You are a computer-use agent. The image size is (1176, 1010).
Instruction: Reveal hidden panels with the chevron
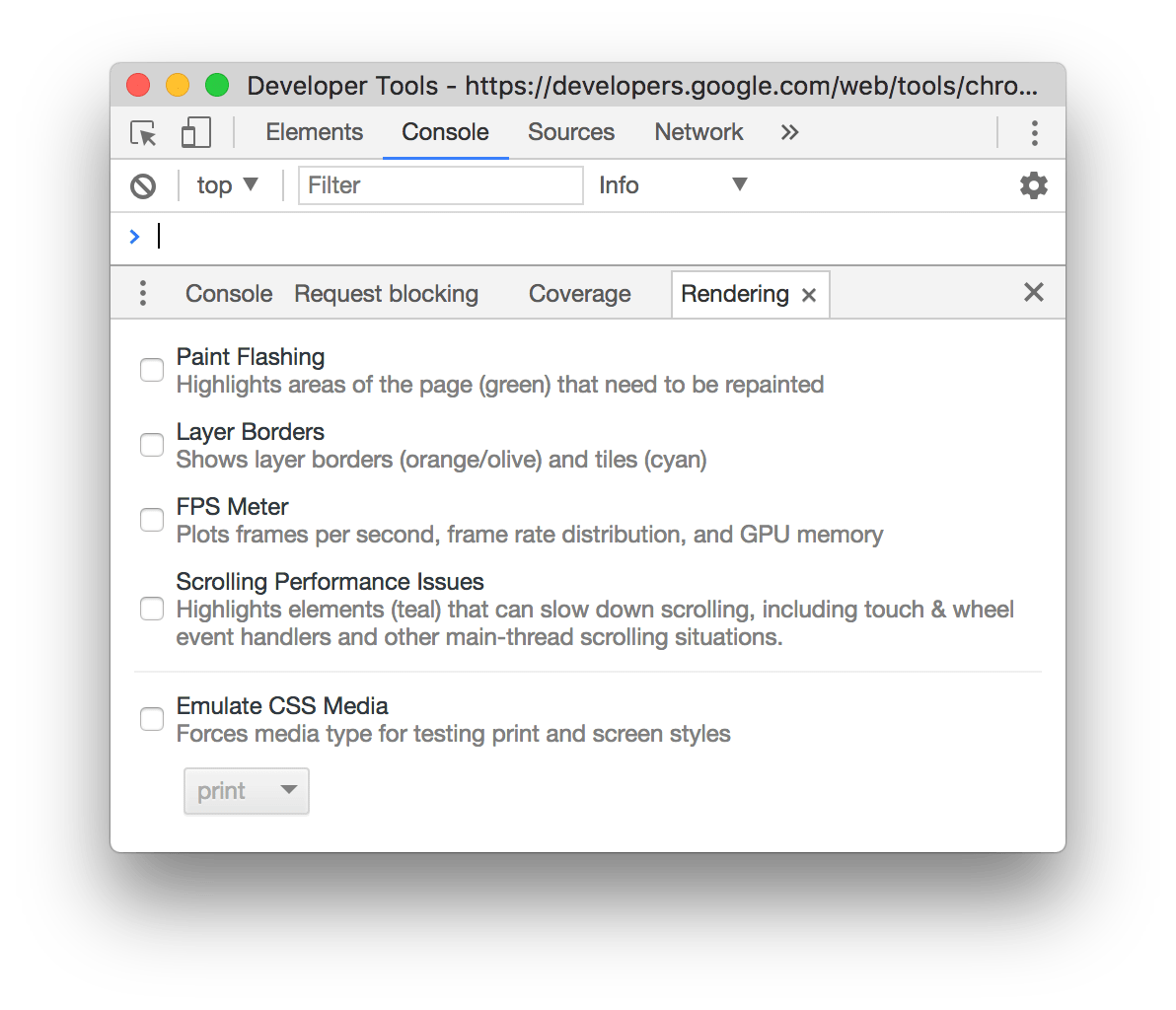(x=789, y=132)
